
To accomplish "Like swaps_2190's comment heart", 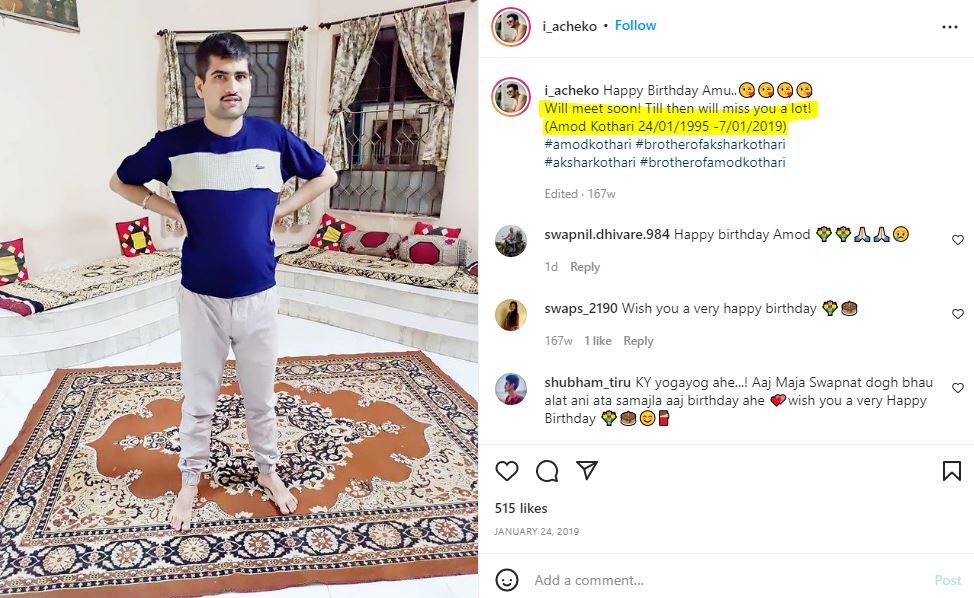I will click(x=958, y=314).
